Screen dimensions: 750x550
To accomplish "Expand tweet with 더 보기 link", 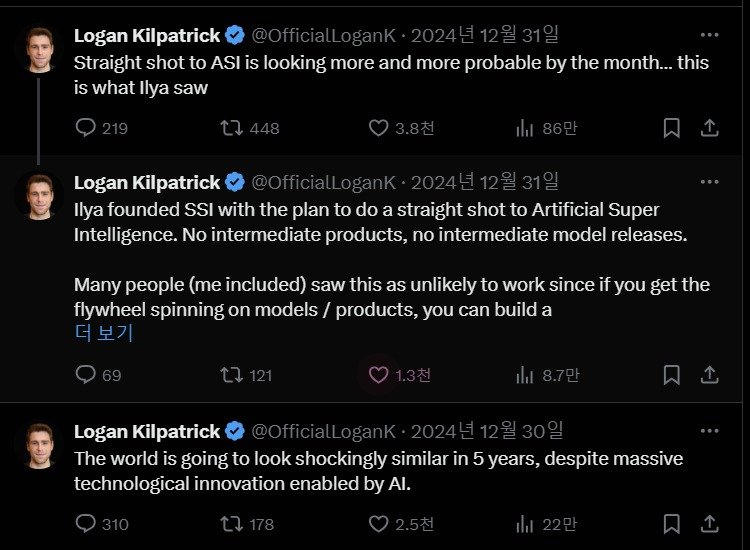I will coord(104,334).
